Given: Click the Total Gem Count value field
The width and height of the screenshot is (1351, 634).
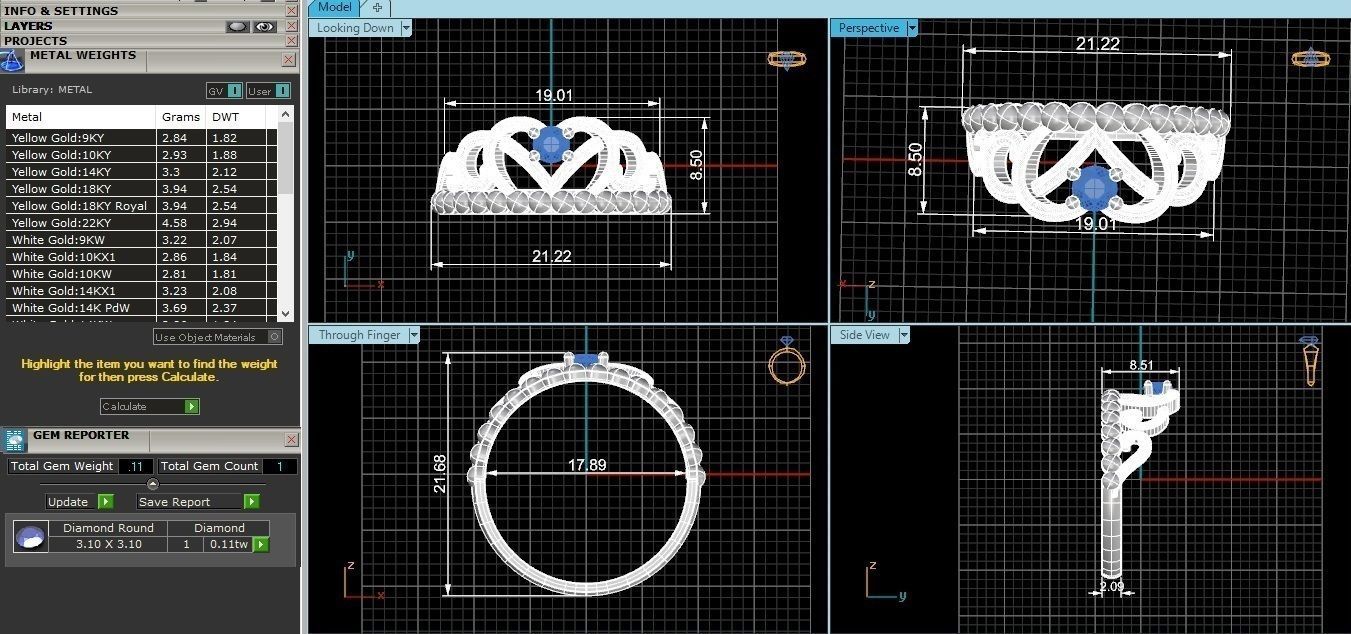Looking at the screenshot, I should click(280, 466).
